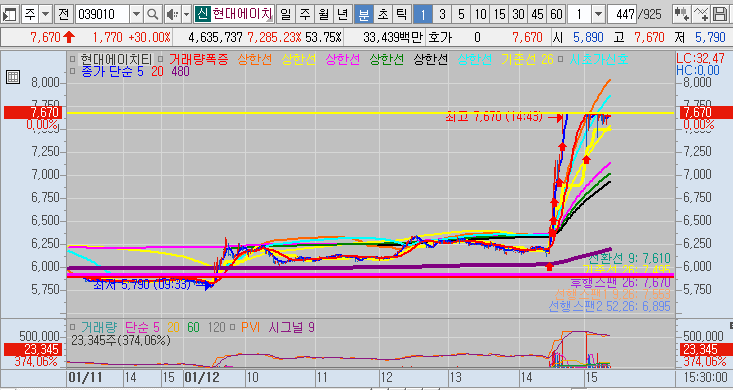This screenshot has height=390, width=733.
Task: Choose the 15-minute interval button
Action: 499,14
